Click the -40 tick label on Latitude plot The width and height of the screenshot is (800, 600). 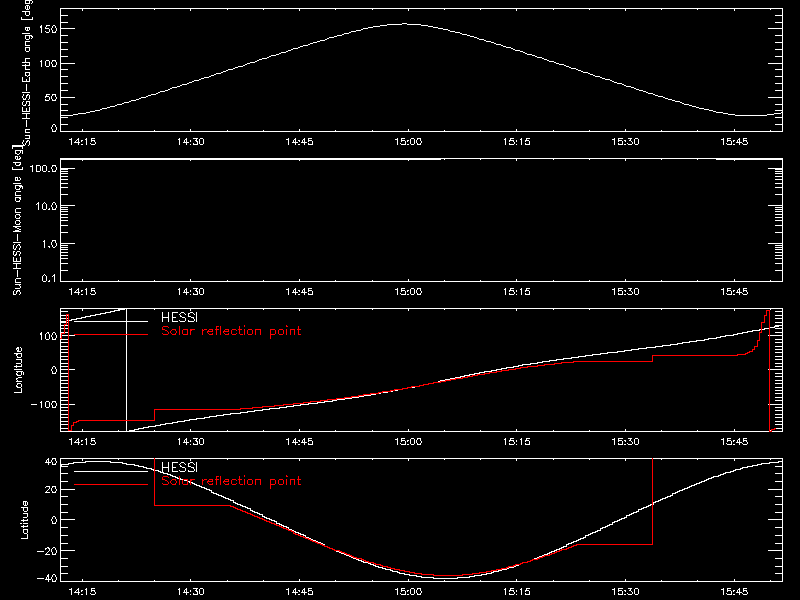(x=47, y=578)
